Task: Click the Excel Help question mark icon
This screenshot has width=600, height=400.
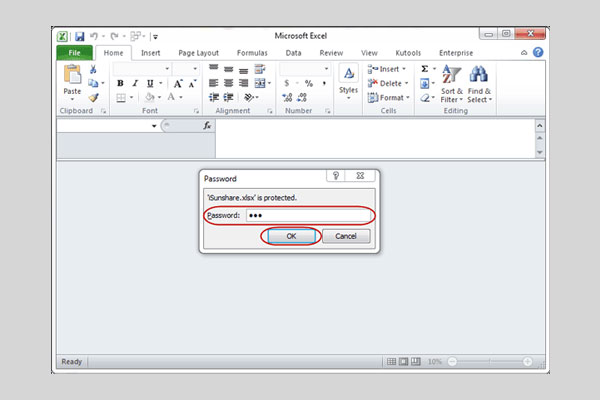Action: click(538, 52)
